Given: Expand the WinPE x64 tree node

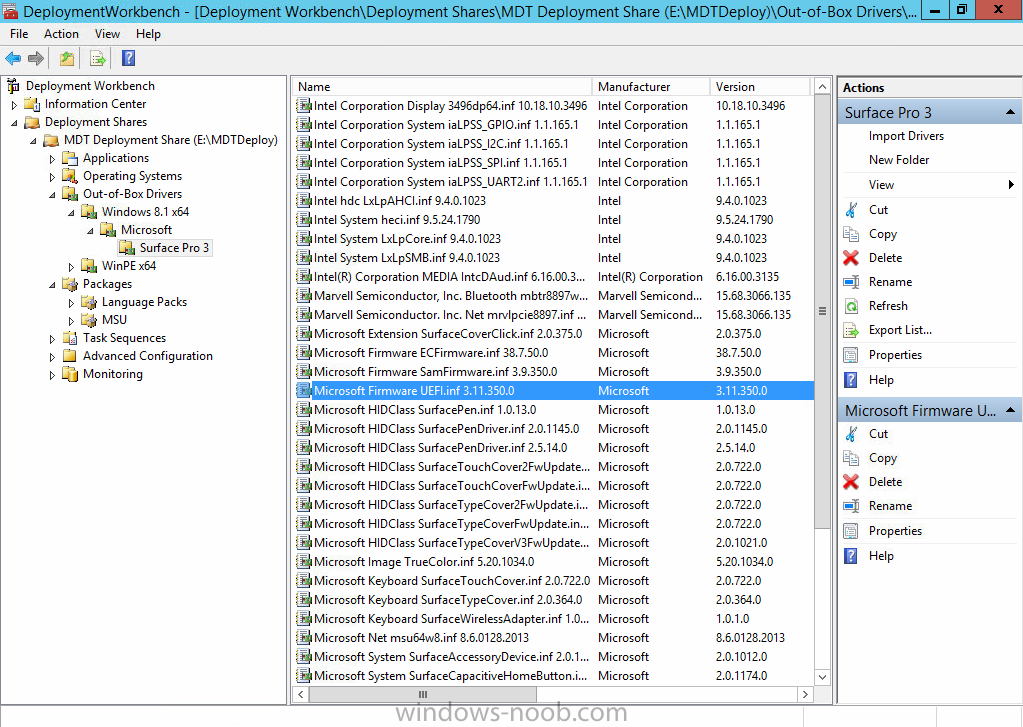Looking at the screenshot, I should tap(71, 266).
